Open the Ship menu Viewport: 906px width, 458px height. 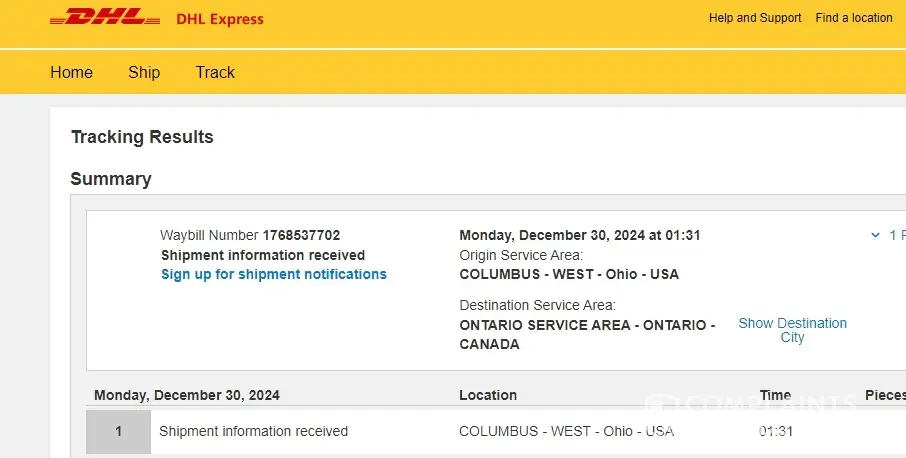(x=144, y=72)
